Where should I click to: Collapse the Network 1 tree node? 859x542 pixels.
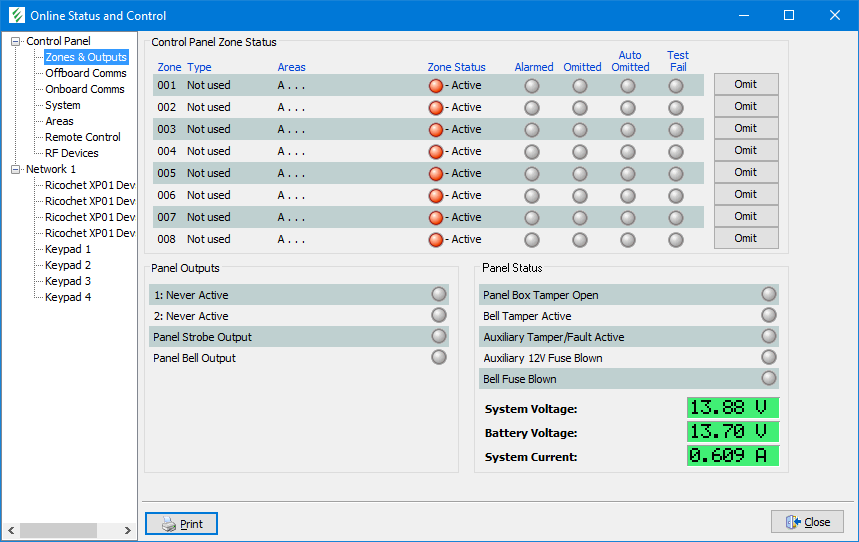point(16,169)
